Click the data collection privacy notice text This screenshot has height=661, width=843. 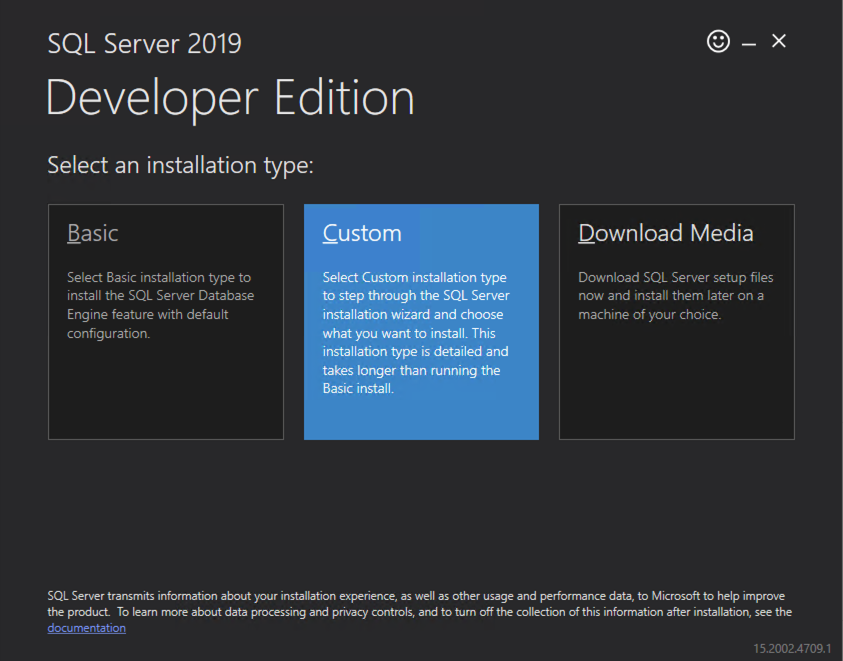(x=420, y=603)
